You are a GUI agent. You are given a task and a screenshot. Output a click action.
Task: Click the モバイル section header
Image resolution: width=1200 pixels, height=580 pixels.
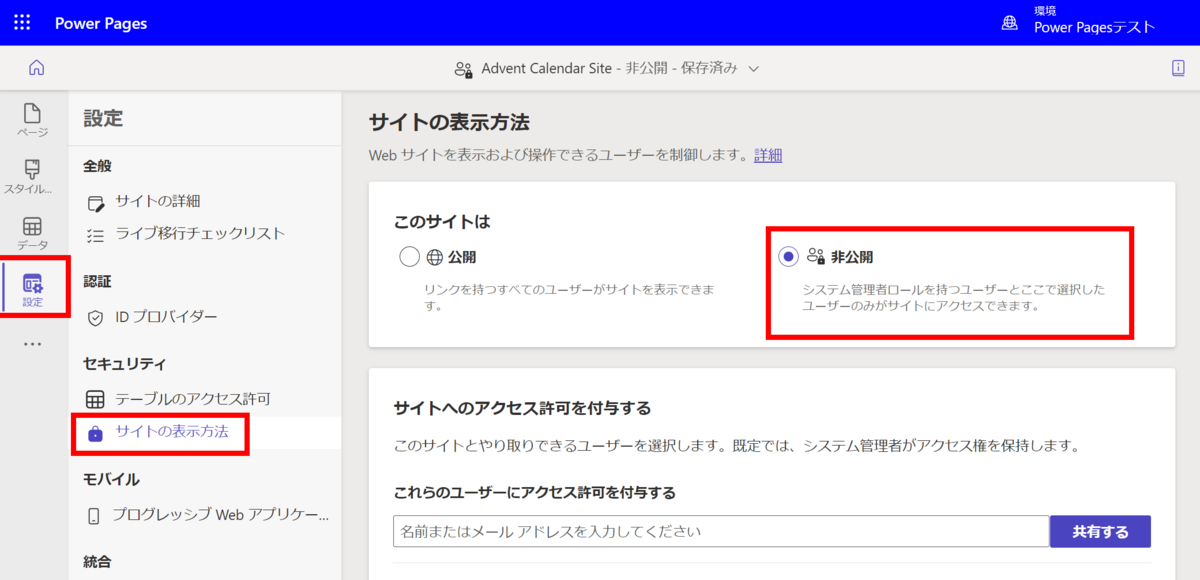[x=111, y=479]
